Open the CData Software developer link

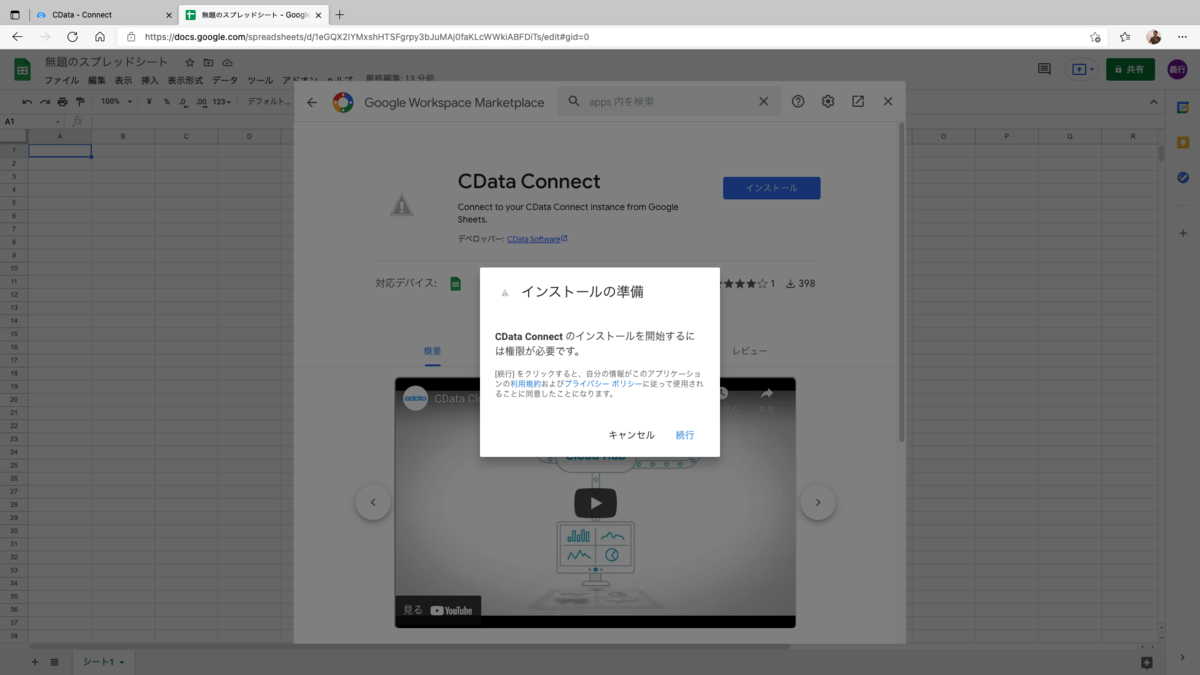pos(537,239)
